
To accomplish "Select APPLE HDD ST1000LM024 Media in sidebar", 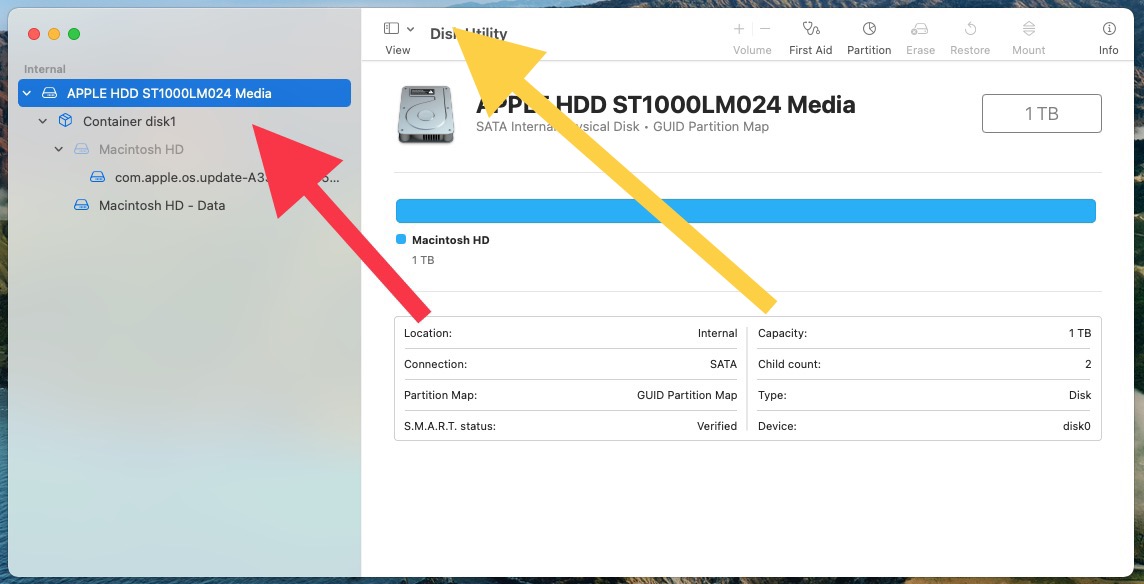I will [185, 93].
